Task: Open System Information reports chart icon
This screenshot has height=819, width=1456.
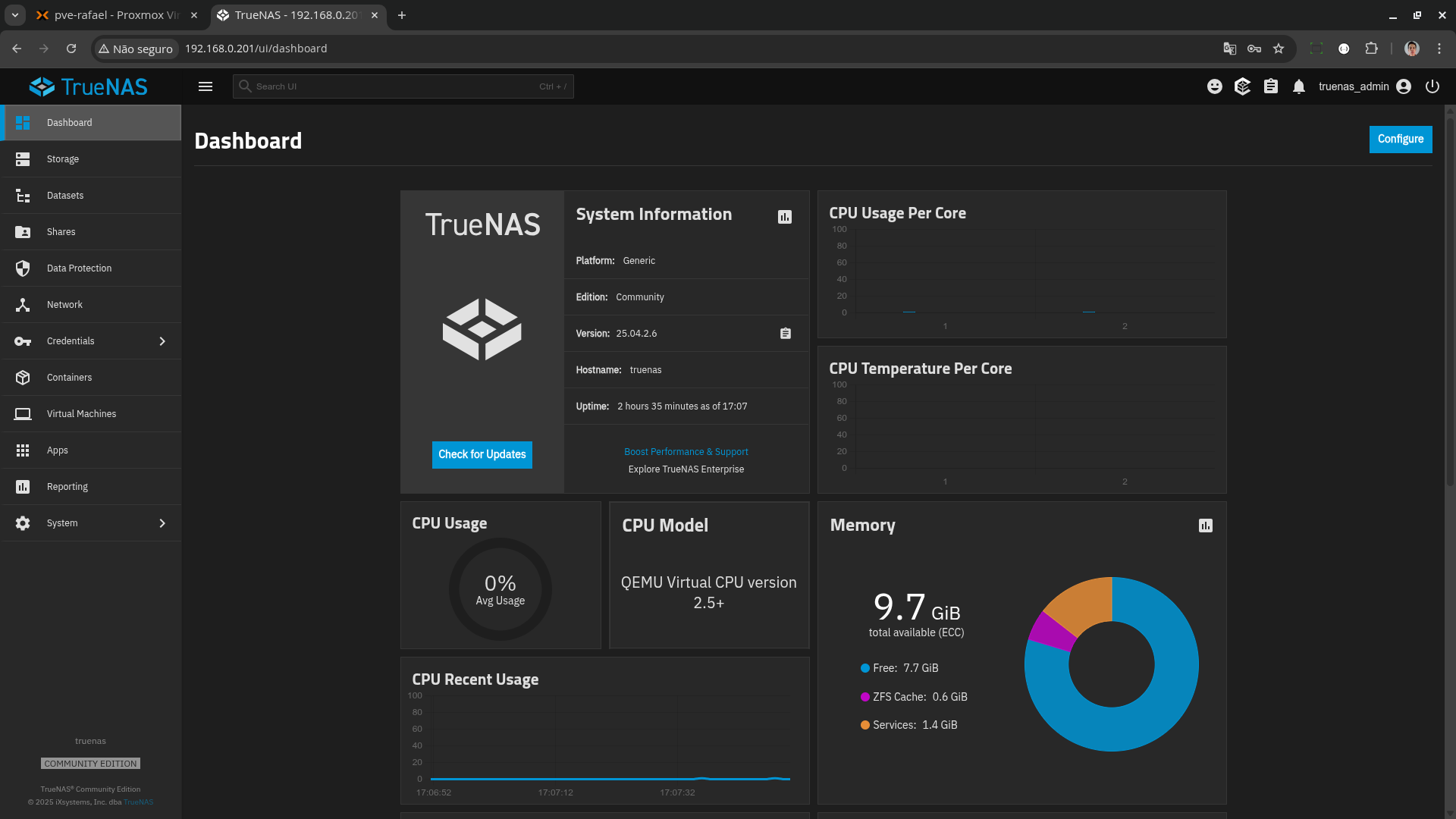Action: (x=785, y=217)
